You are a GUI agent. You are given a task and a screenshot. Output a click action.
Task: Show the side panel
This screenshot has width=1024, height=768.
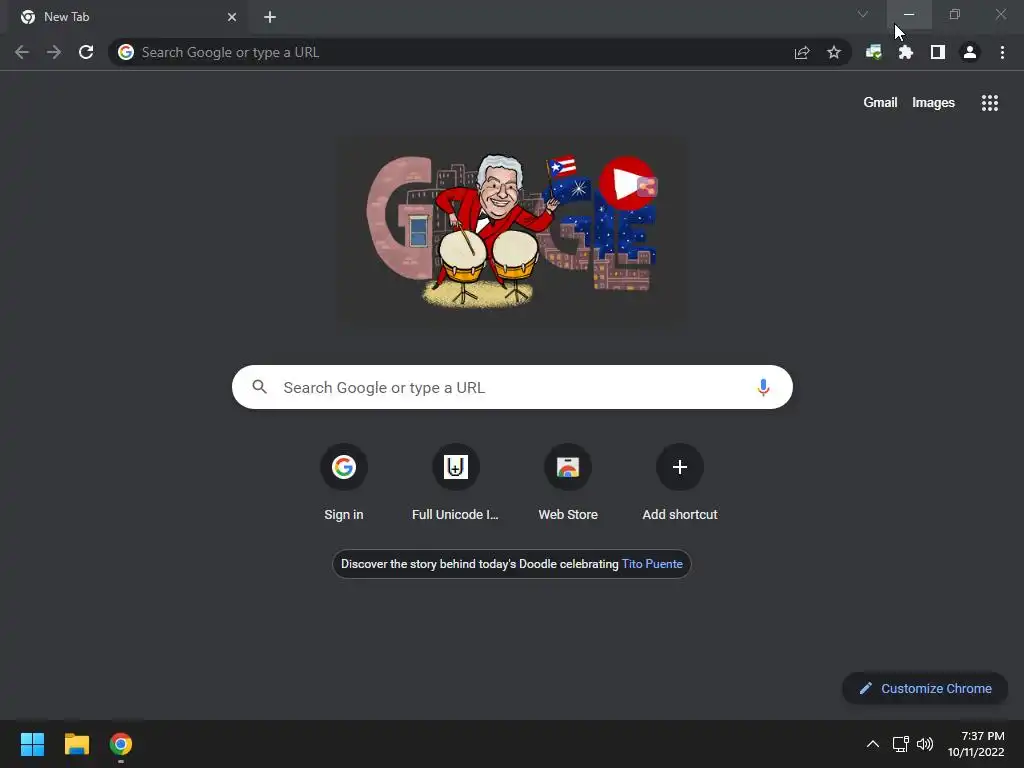[x=938, y=52]
